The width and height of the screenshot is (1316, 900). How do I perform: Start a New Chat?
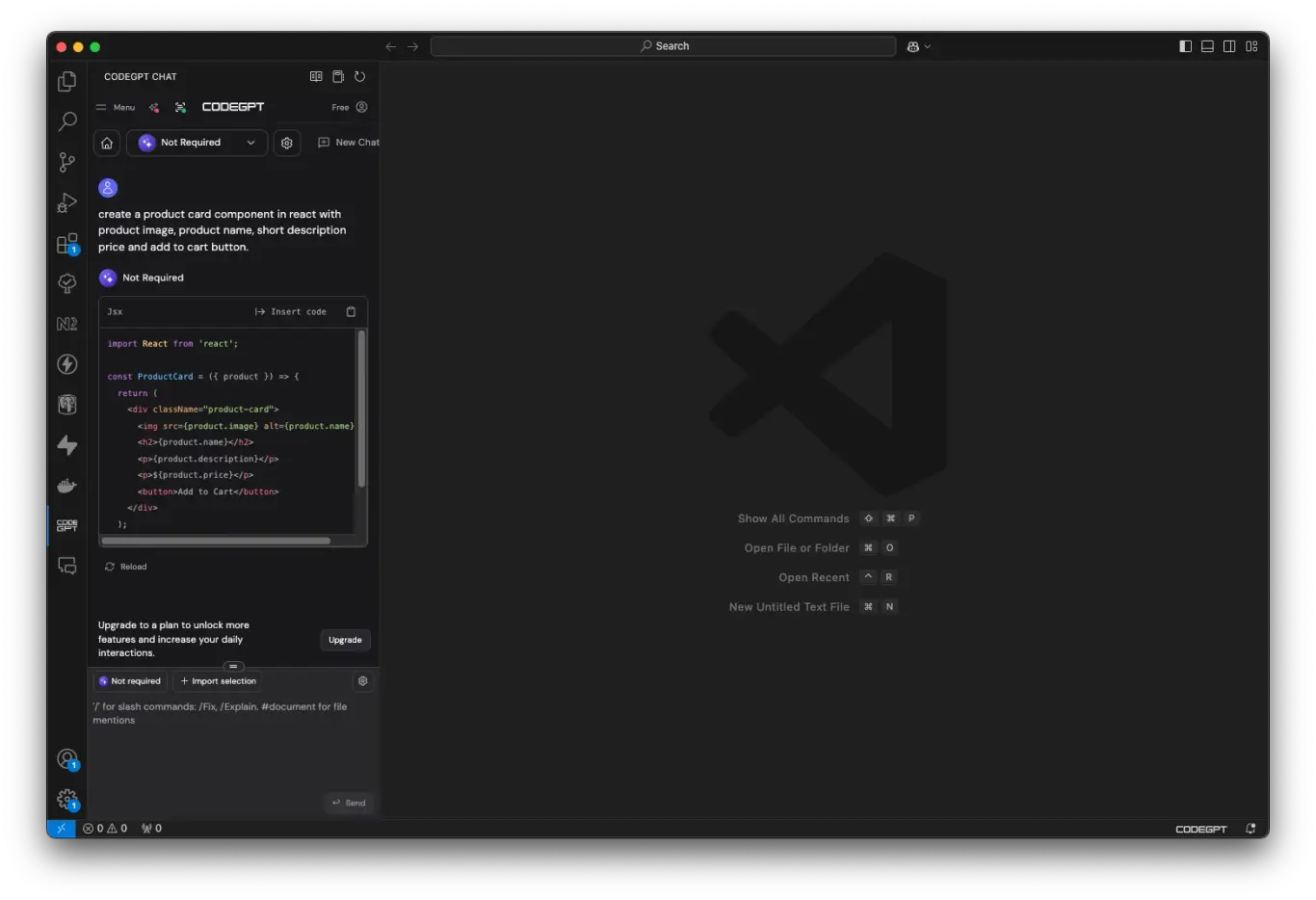pos(348,143)
